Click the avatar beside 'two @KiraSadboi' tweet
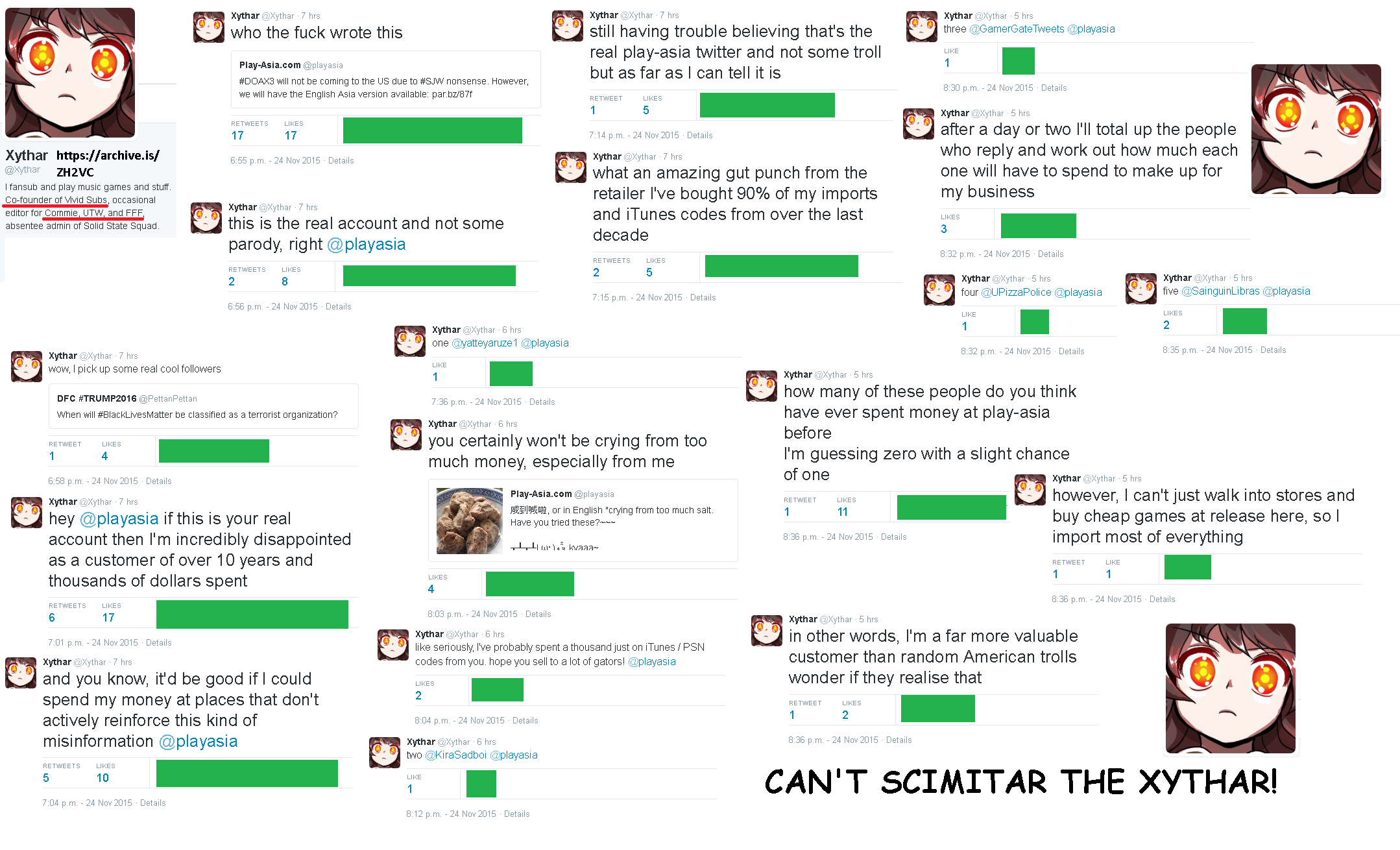This screenshot has height=850, width=1400. 385,753
